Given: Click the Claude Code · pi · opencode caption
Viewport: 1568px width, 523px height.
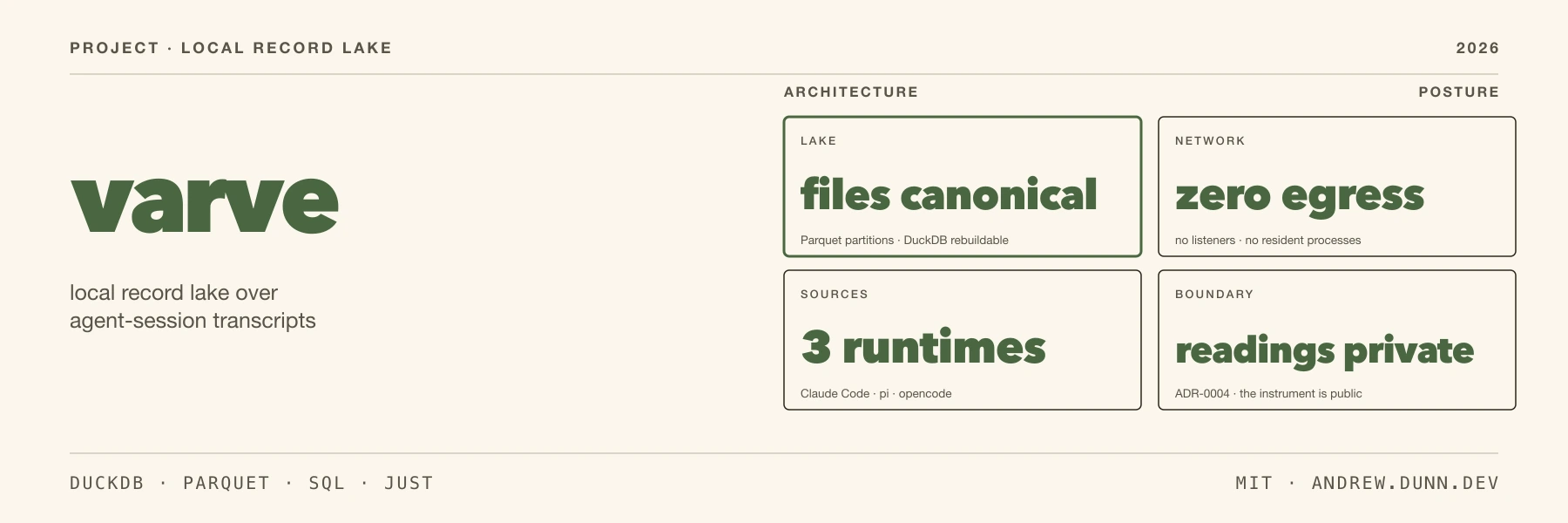Looking at the screenshot, I should [x=875, y=394].
